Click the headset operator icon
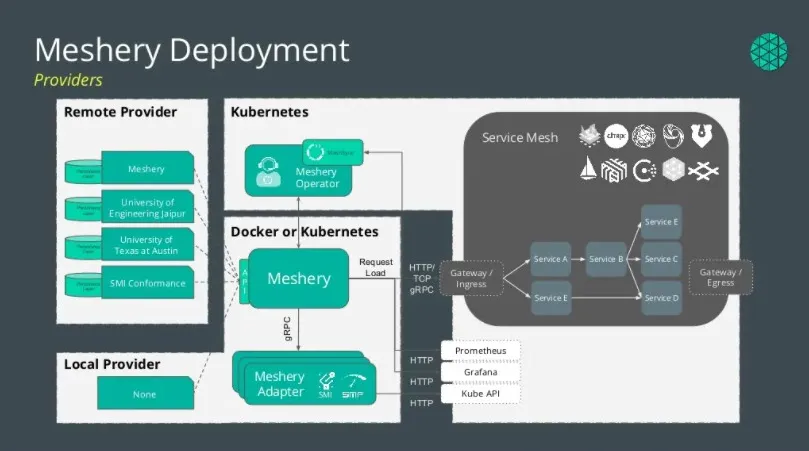Viewport: 809px width, 451px height. (268, 172)
